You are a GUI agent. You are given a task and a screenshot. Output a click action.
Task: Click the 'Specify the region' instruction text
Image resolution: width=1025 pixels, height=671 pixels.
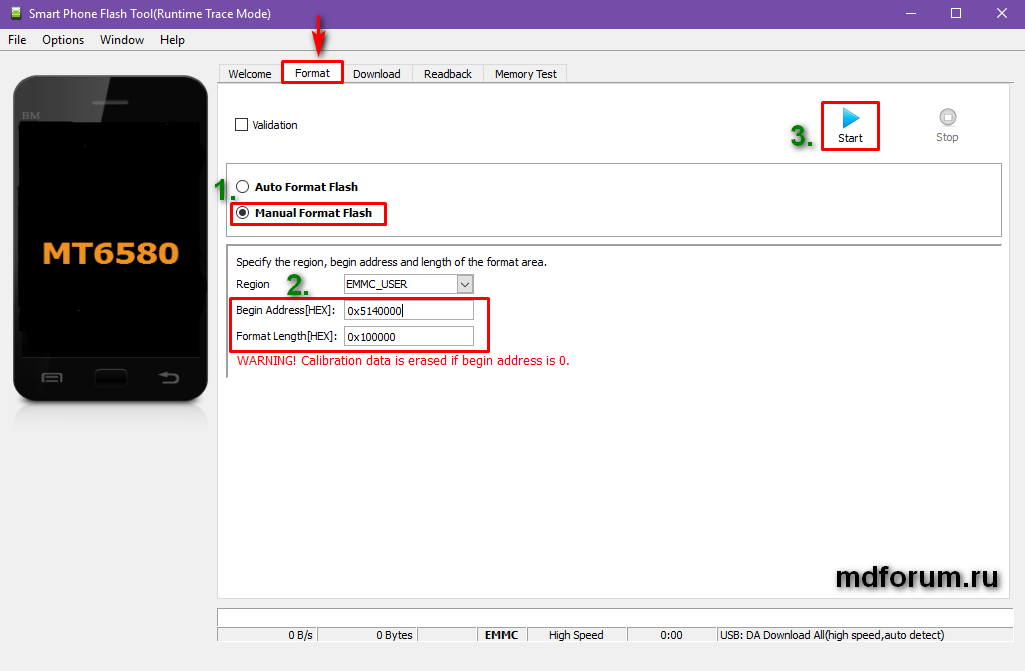391,262
